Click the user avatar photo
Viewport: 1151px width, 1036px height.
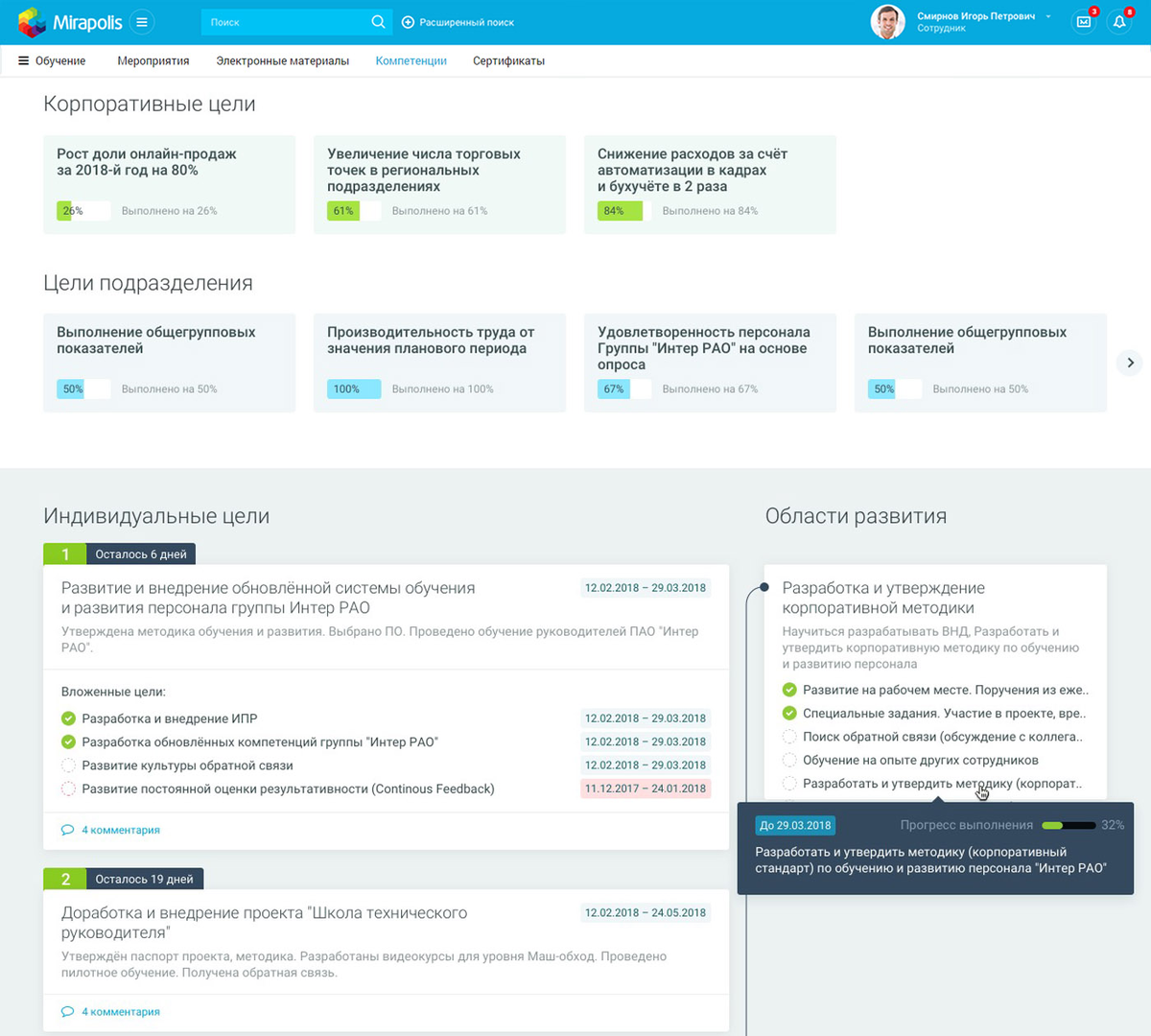pos(887,22)
